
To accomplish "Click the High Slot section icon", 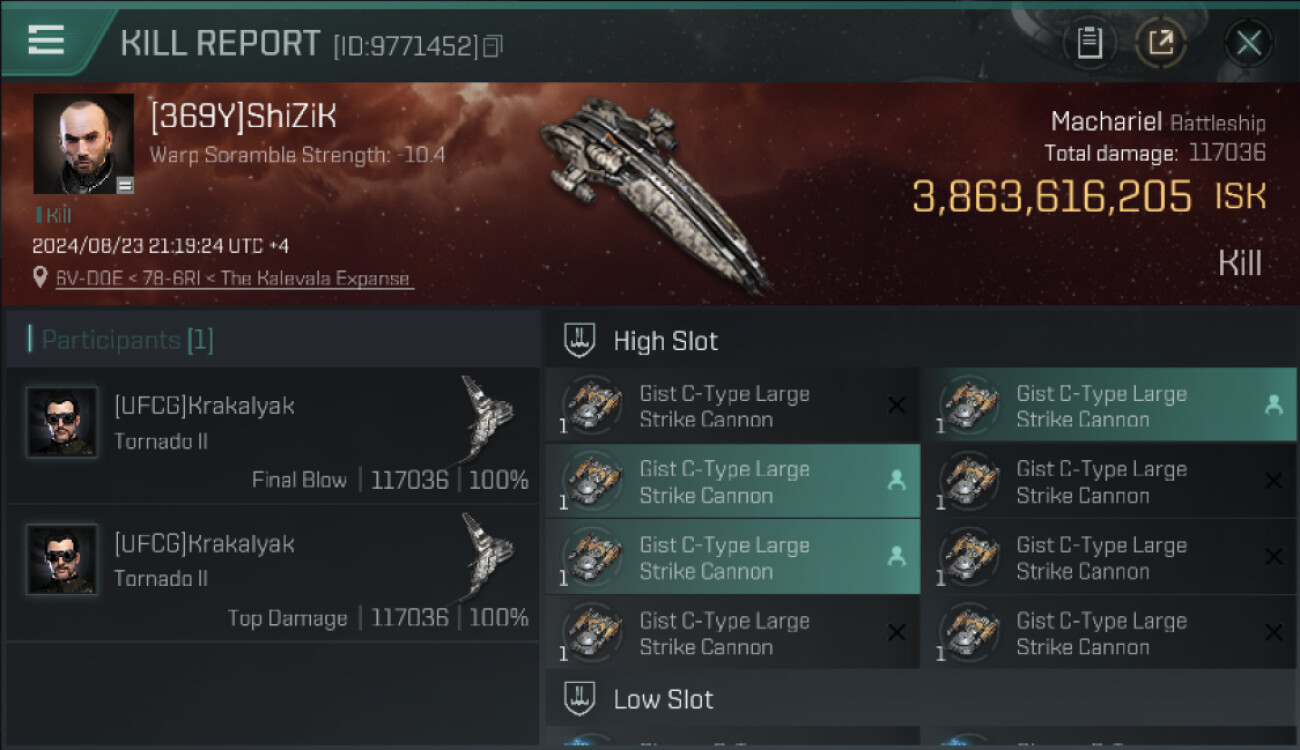I will tap(580, 340).
